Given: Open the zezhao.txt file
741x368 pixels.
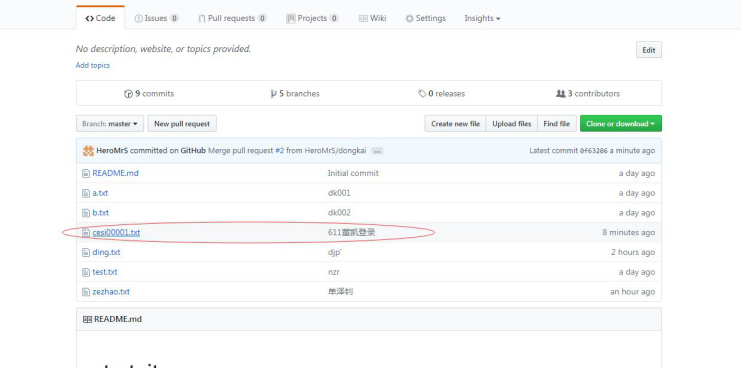Looking at the screenshot, I should pos(111,292).
